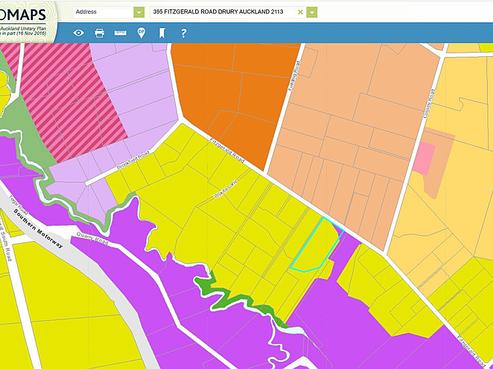
Task: Open the DP location pin tool
Action: pos(141,33)
